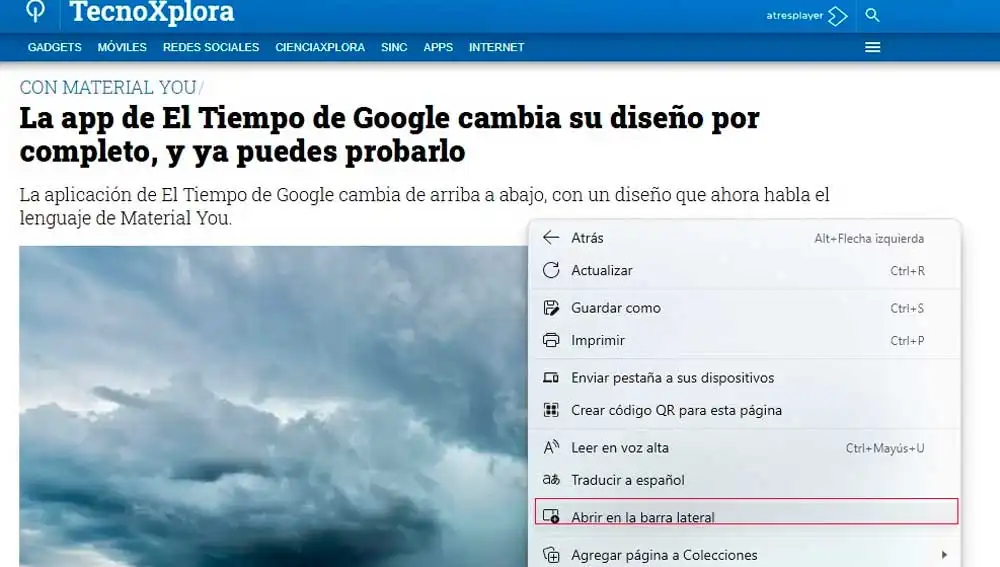Viewport: 1000px width, 567px height.
Task: Click the collections icon beside Agregar página
Action: pos(551,554)
